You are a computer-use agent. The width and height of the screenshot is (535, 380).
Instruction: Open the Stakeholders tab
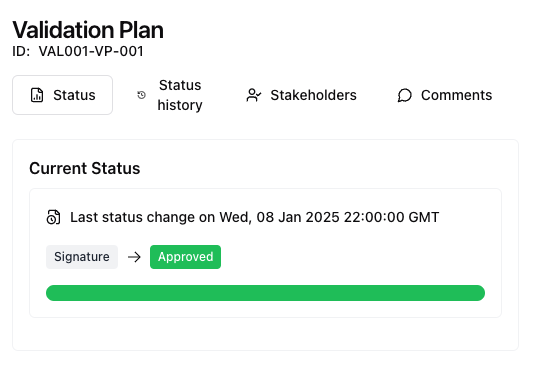pyautogui.click(x=301, y=95)
